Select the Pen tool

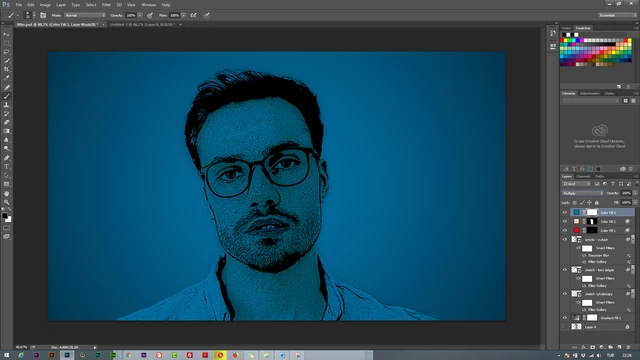[x=6, y=158]
